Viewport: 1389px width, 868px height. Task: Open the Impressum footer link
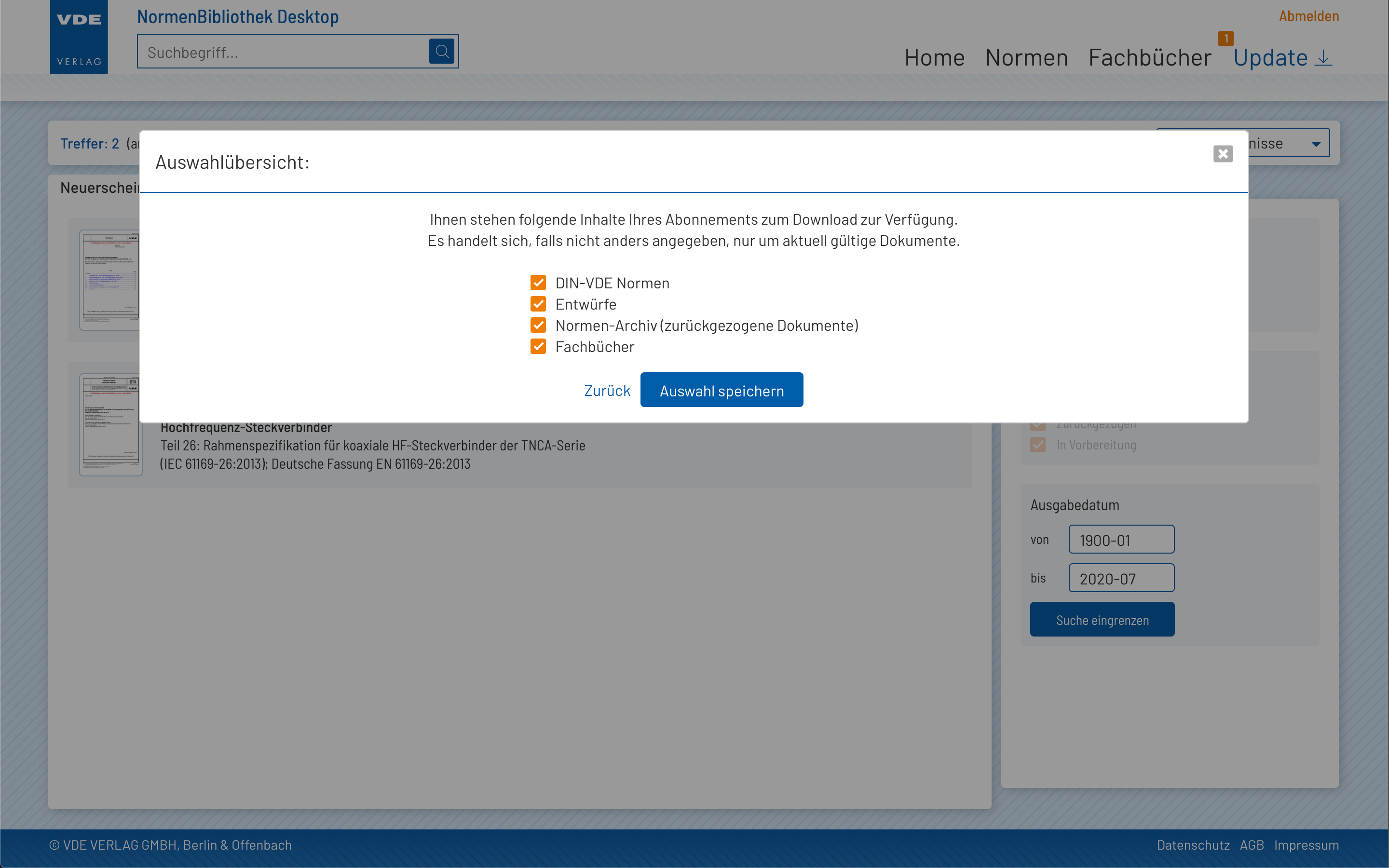[1307, 845]
